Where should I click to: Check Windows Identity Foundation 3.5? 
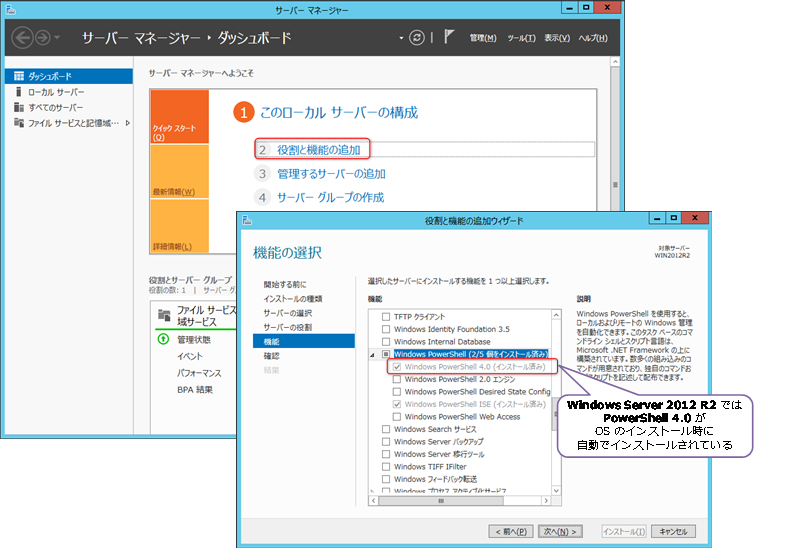pyautogui.click(x=386, y=329)
